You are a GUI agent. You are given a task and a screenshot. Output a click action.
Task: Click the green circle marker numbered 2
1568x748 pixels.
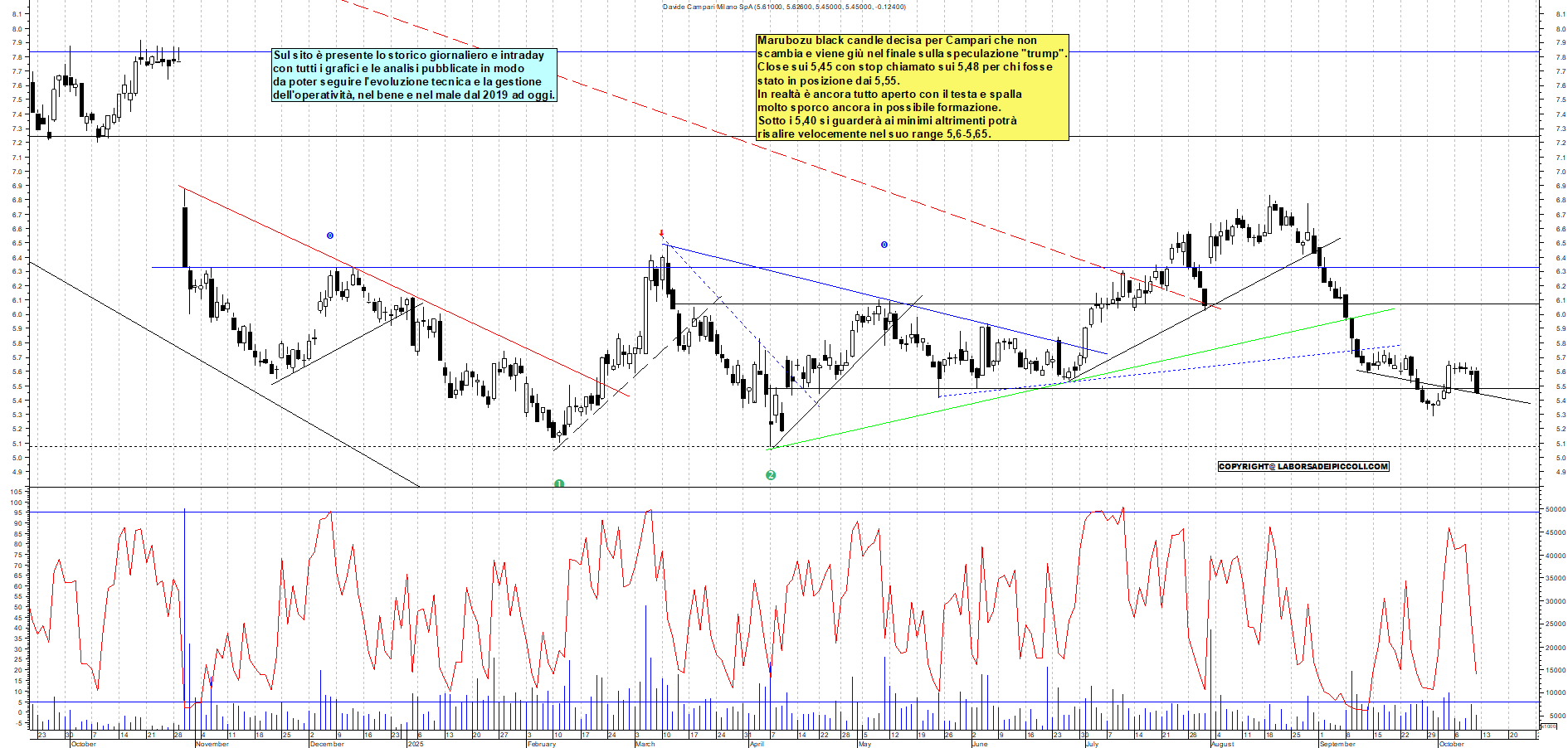coord(771,475)
